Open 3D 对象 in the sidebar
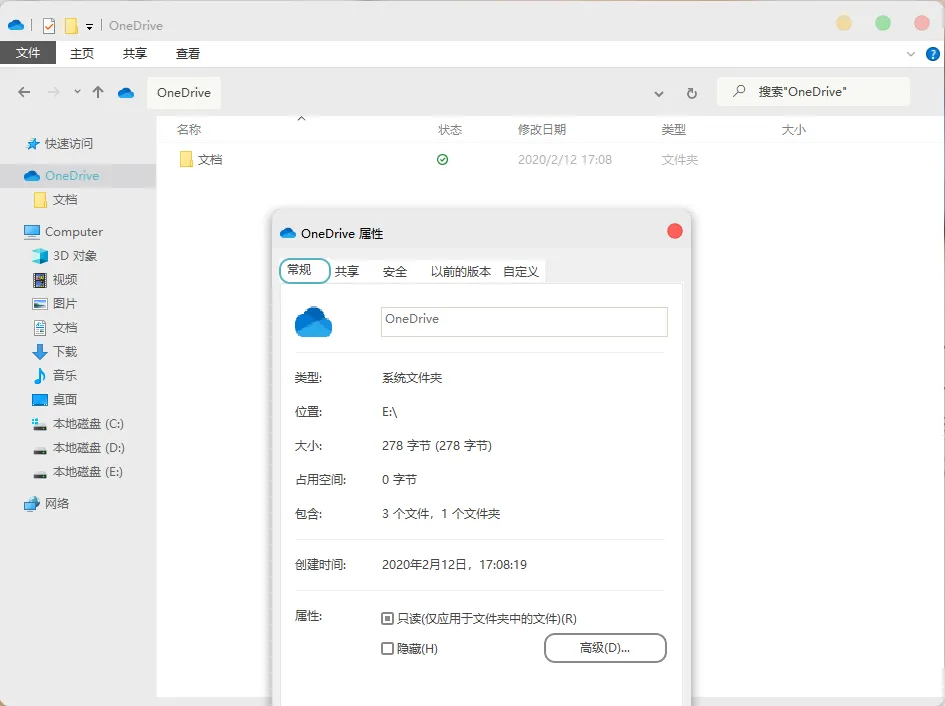This screenshot has width=945, height=706. tap(64, 256)
